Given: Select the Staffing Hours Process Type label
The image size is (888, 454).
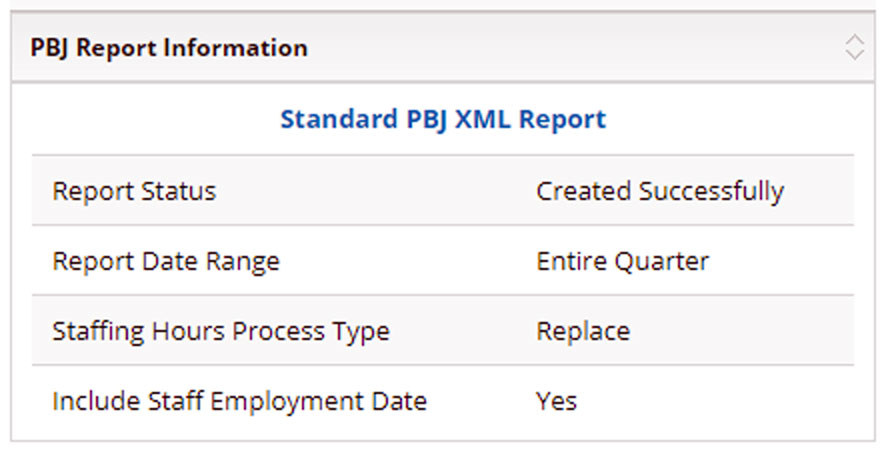Looking at the screenshot, I should pos(221,331).
